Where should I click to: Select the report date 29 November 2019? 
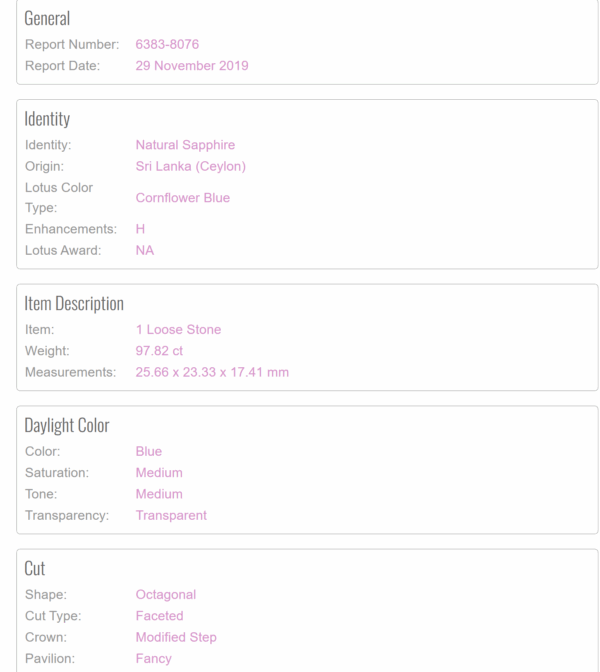point(192,66)
